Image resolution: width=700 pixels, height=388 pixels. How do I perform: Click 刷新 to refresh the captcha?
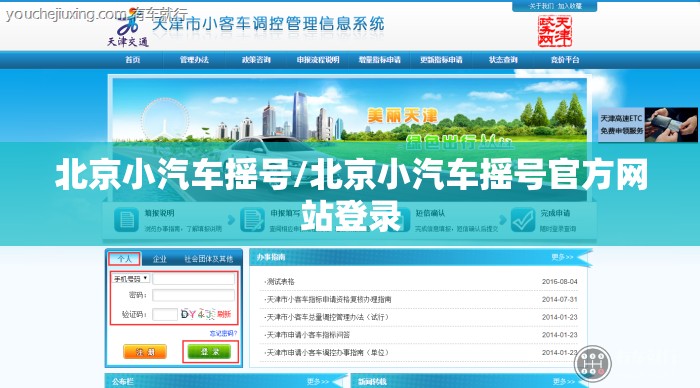(224, 314)
